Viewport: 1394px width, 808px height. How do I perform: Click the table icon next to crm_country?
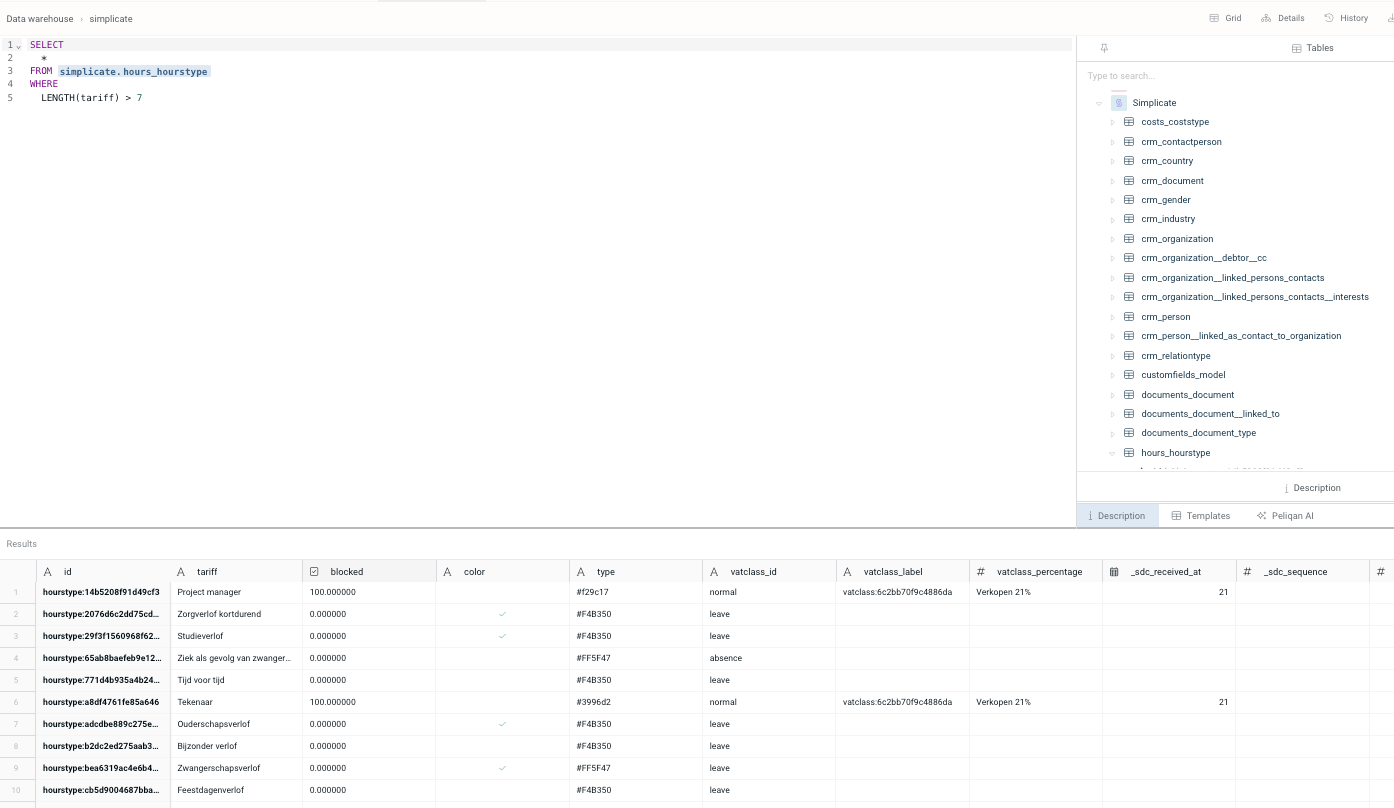1129,161
